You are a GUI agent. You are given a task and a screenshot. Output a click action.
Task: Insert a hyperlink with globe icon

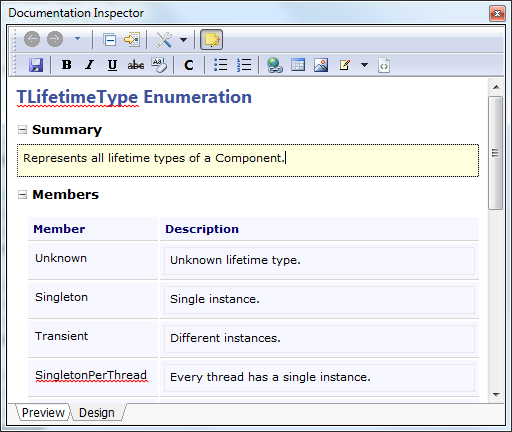click(275, 65)
